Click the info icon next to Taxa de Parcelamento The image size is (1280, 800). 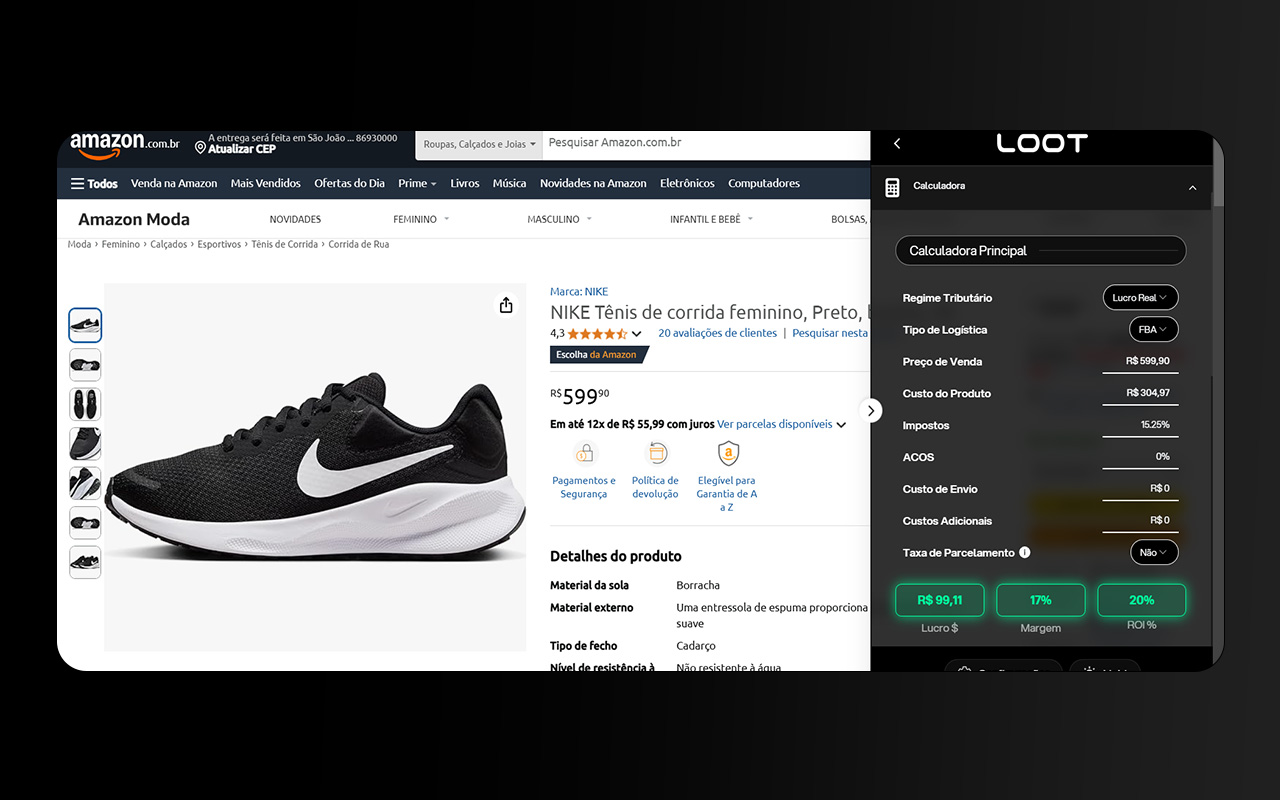pyautogui.click(x=1025, y=552)
